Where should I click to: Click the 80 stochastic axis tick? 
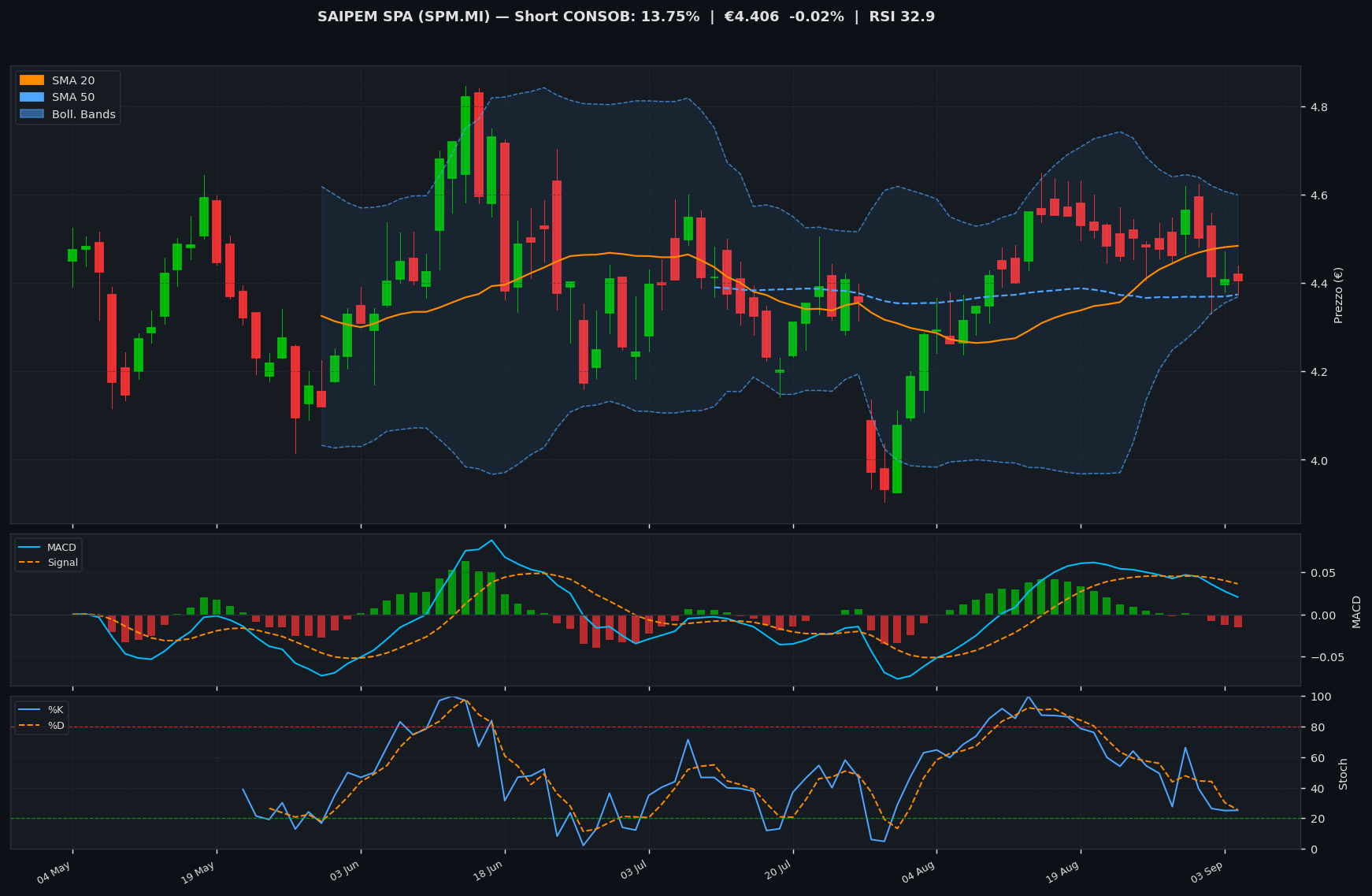1316,727
